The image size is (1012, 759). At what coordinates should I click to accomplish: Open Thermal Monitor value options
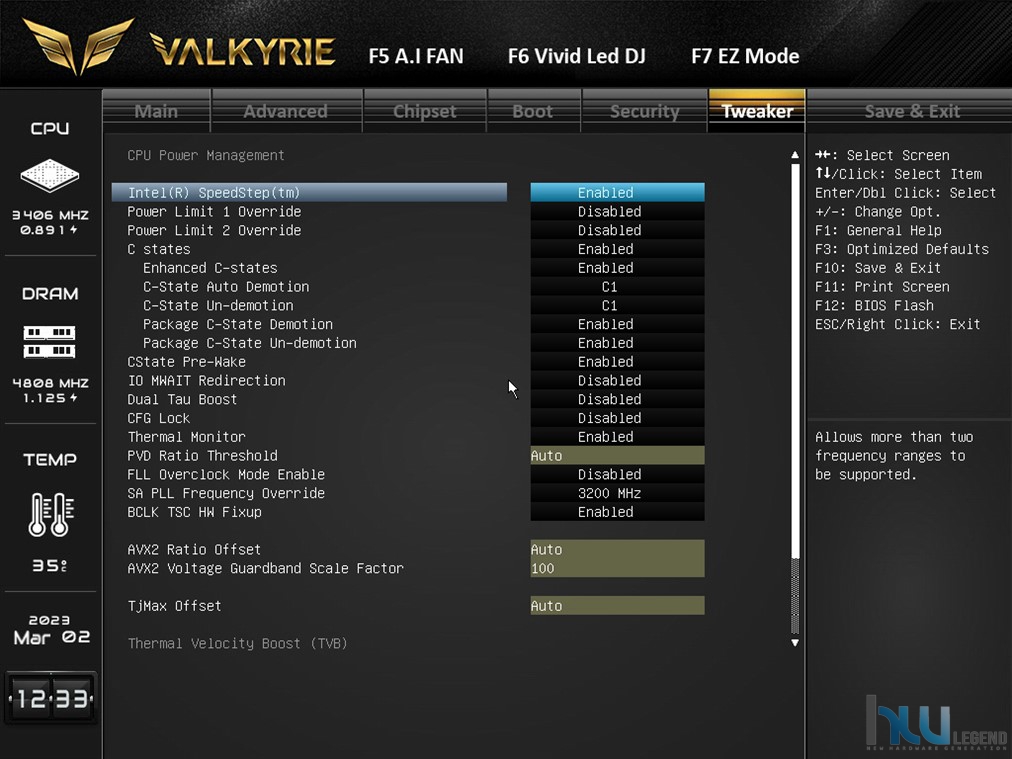(x=618, y=436)
